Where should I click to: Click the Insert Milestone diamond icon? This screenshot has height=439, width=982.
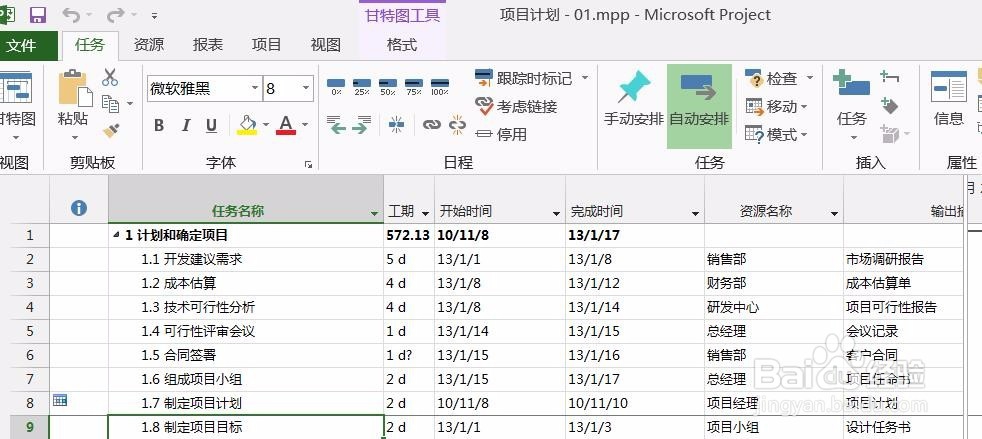[889, 105]
